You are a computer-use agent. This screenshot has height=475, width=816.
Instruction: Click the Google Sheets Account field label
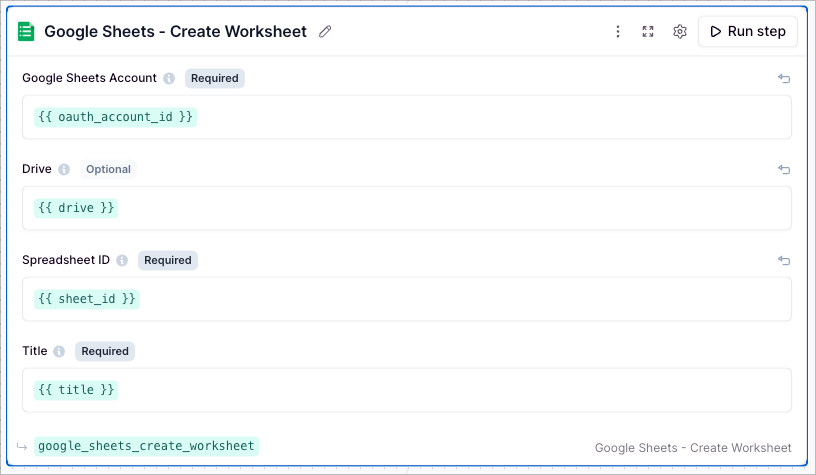tap(89, 78)
